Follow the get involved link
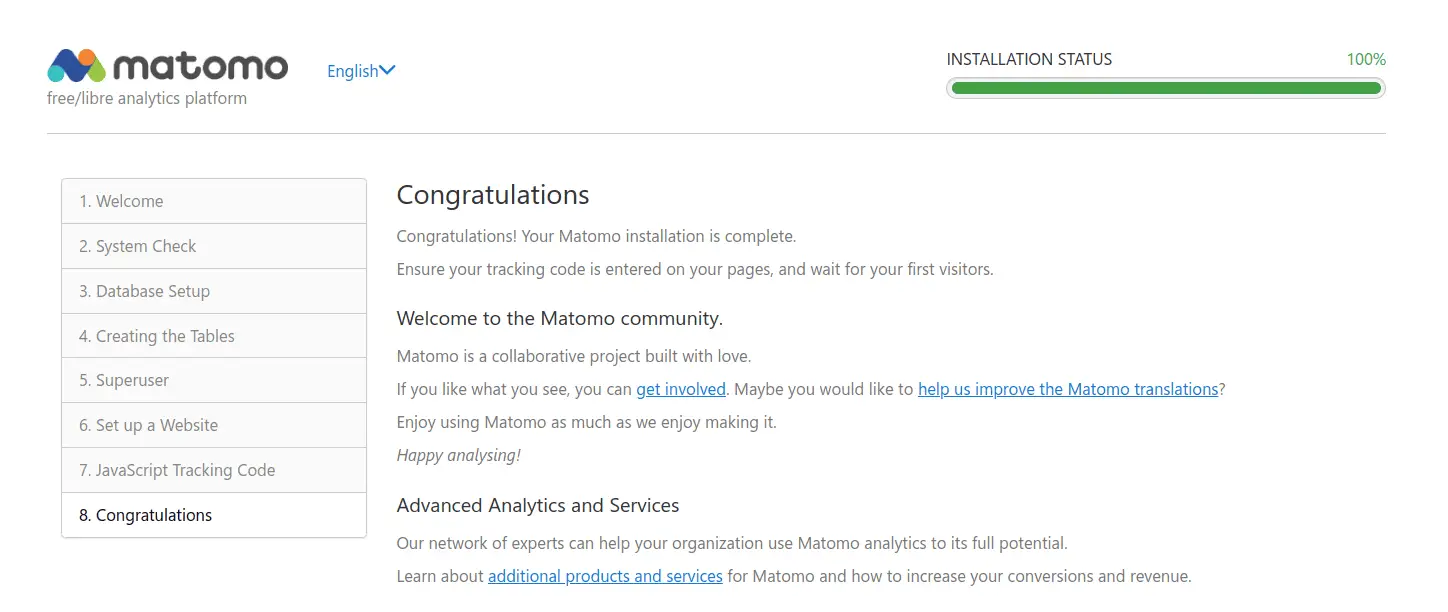The height and width of the screenshot is (612, 1448). (x=681, y=389)
